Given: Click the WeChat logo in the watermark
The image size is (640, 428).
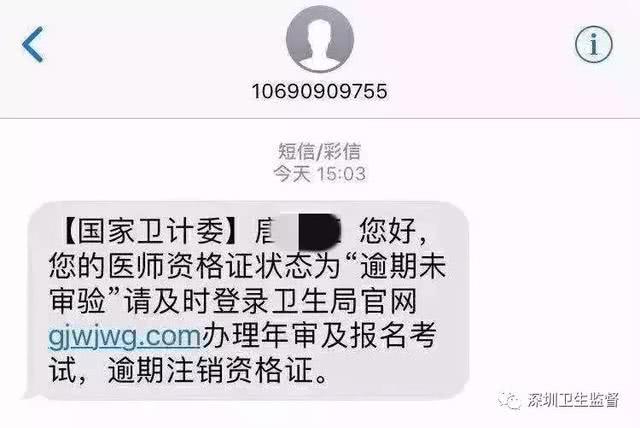Looking at the screenshot, I should click(x=509, y=400).
